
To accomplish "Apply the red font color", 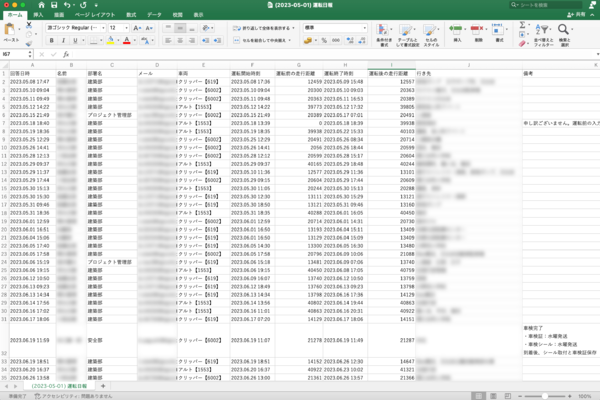I will 127,40.
